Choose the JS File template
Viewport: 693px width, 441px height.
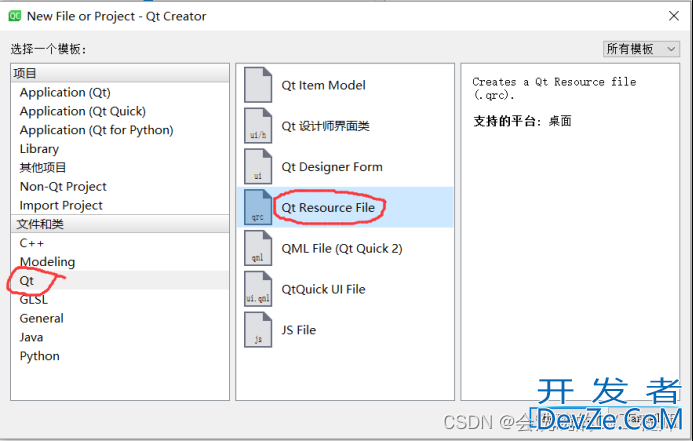pos(345,330)
